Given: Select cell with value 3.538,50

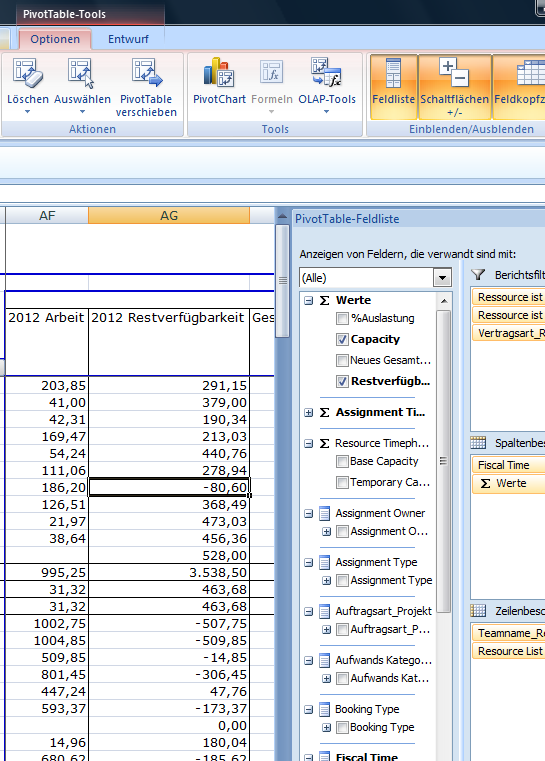Looking at the screenshot, I should click(x=169, y=573).
